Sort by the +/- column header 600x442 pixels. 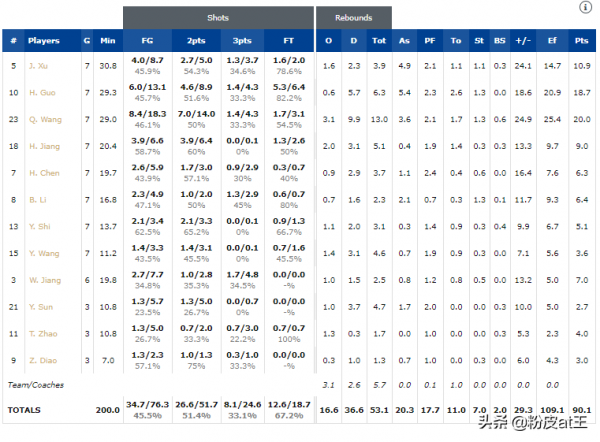(x=521, y=41)
